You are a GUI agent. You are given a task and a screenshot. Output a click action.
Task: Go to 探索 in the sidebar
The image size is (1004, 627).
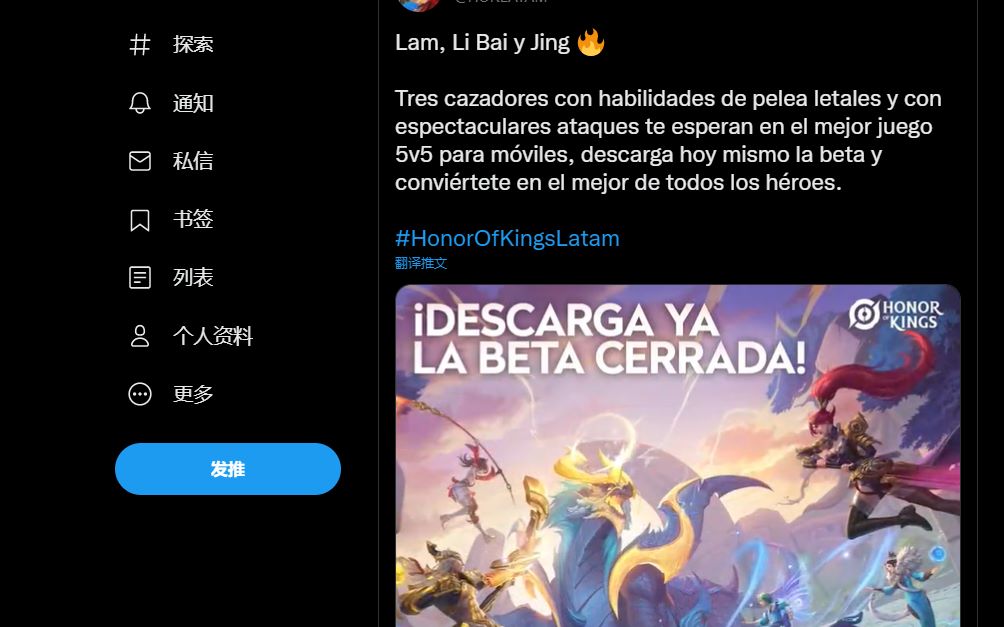click(x=193, y=45)
